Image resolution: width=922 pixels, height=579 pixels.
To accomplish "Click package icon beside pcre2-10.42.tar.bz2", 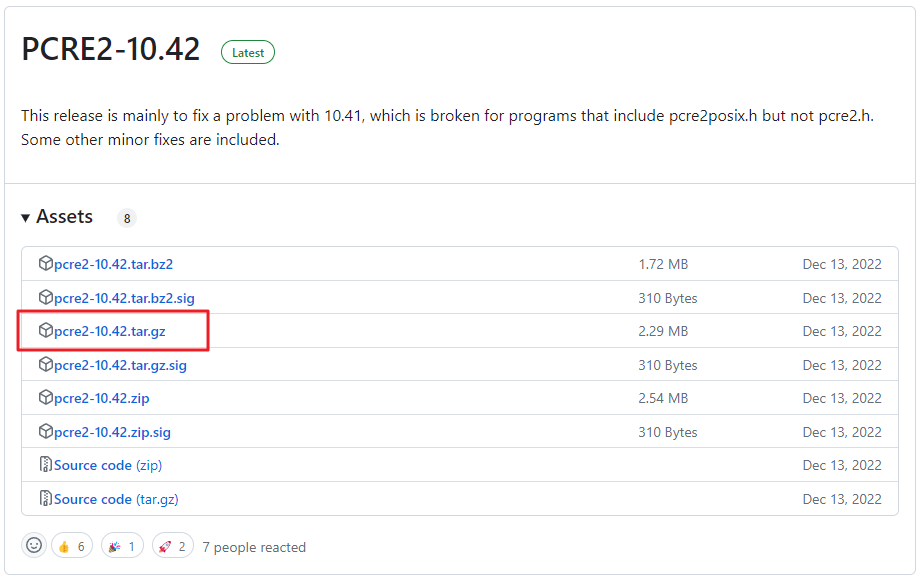I will click(x=45, y=263).
